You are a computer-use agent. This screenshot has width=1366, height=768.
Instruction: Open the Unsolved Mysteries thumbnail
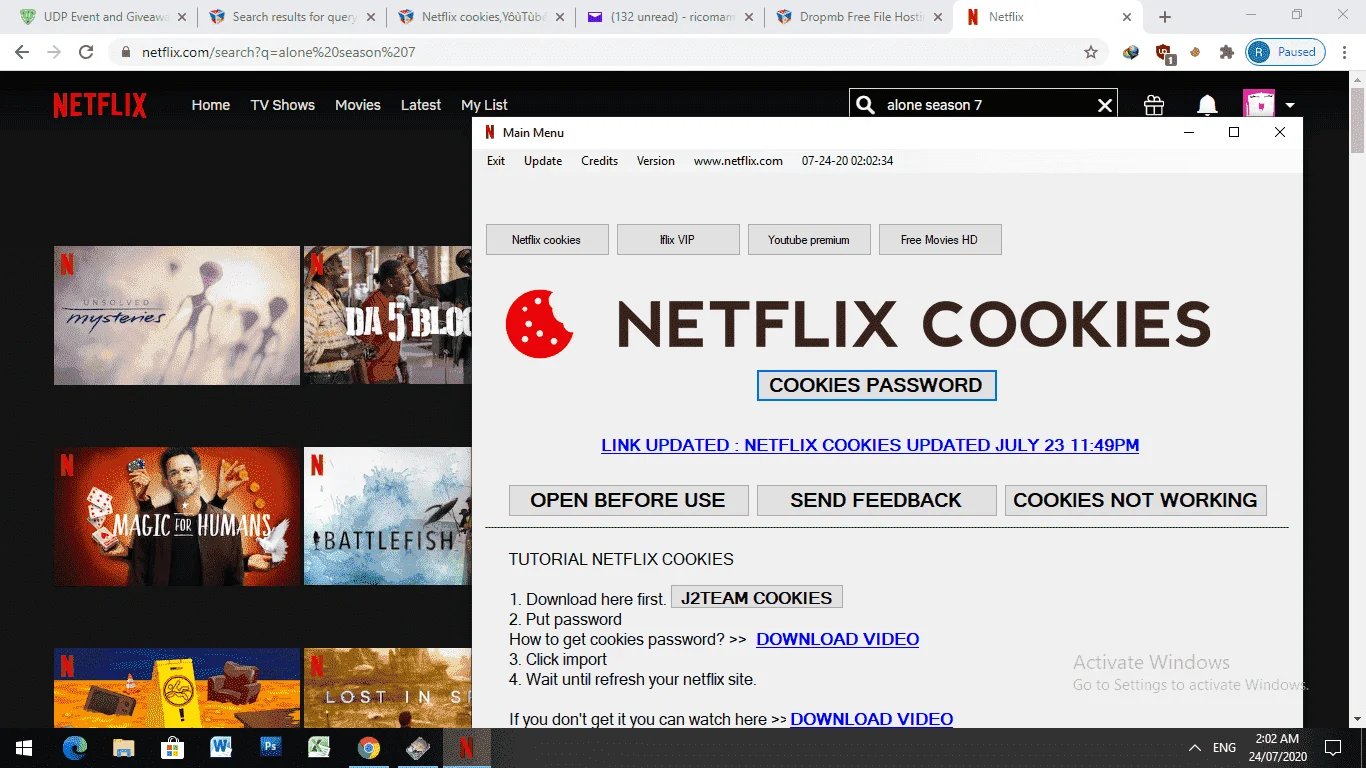click(177, 315)
